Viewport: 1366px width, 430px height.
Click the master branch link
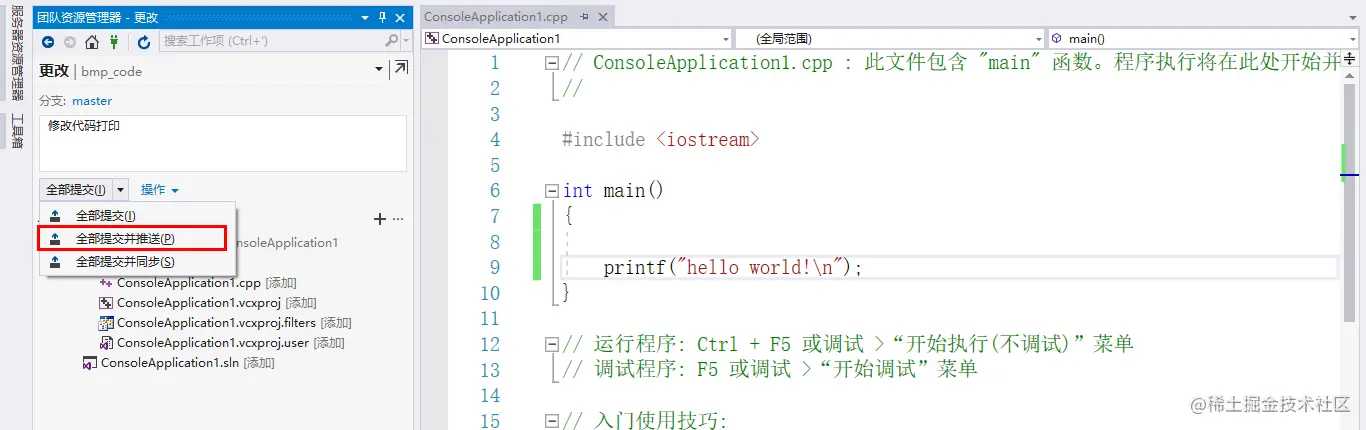(92, 101)
